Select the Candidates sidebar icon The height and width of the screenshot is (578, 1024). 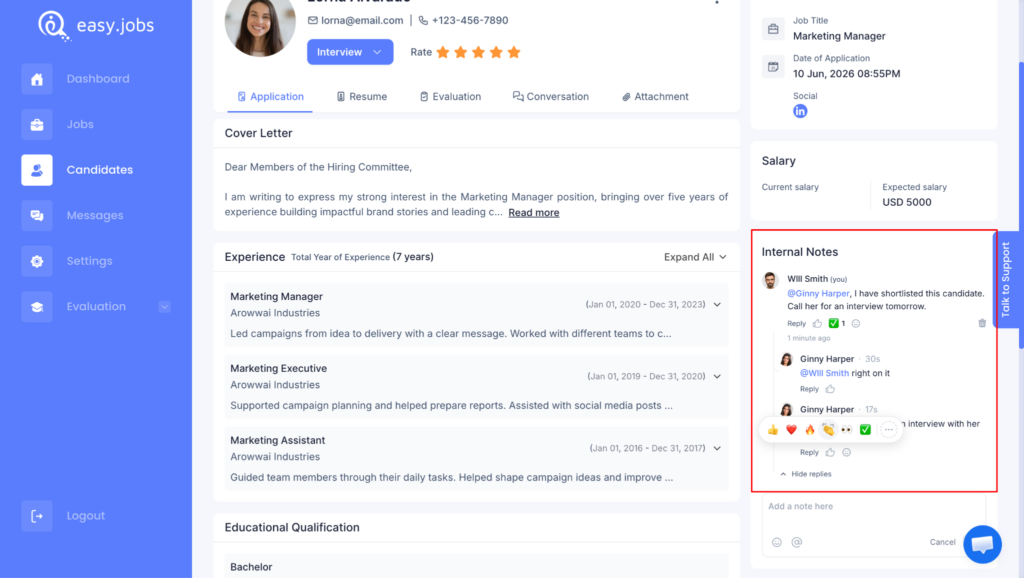pos(37,170)
